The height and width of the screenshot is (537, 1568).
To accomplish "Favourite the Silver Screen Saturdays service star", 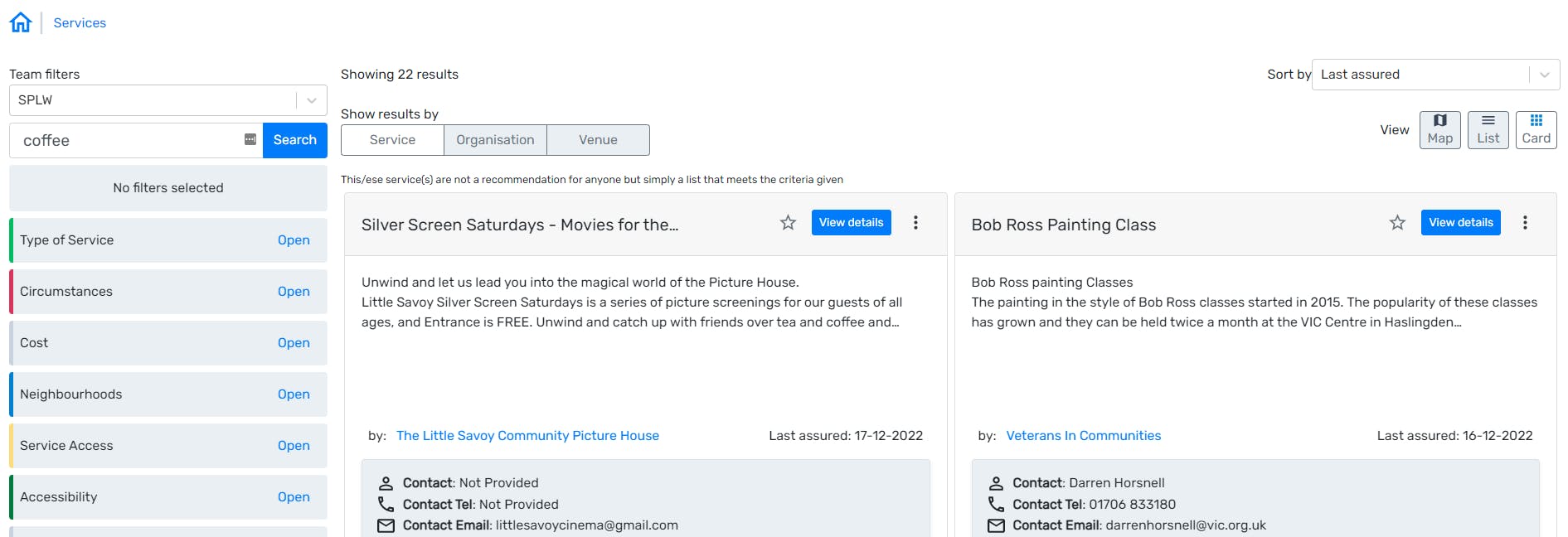I will pyautogui.click(x=788, y=223).
